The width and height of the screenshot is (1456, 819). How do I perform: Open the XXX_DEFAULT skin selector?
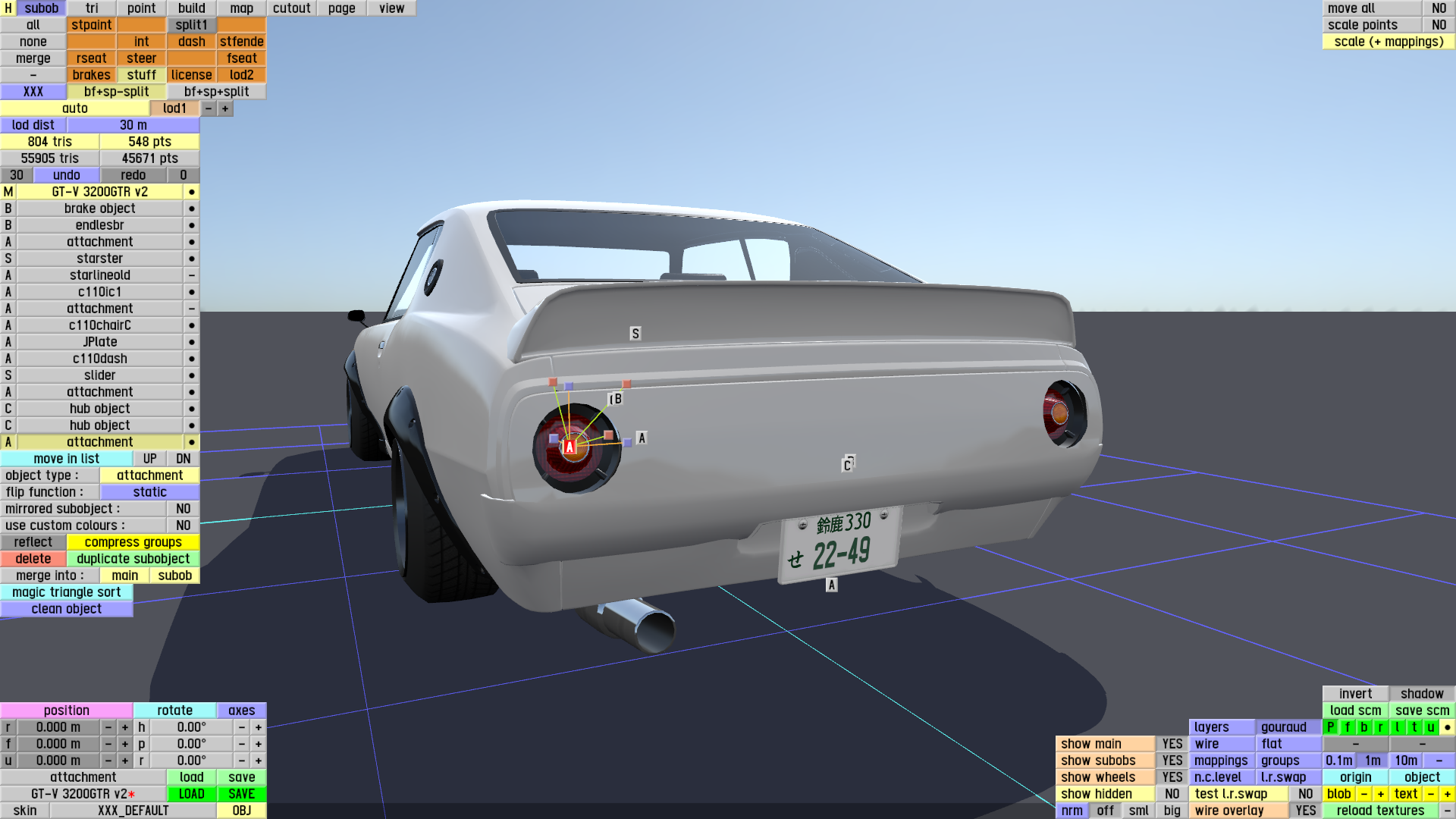click(x=133, y=811)
